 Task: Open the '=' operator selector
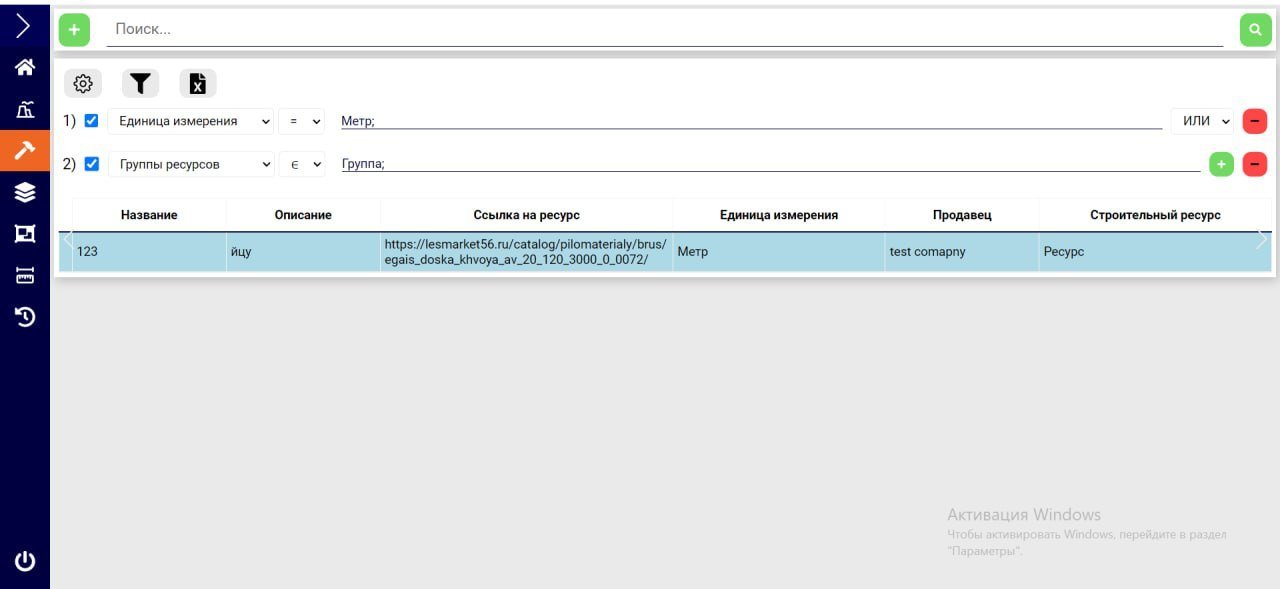(303, 120)
